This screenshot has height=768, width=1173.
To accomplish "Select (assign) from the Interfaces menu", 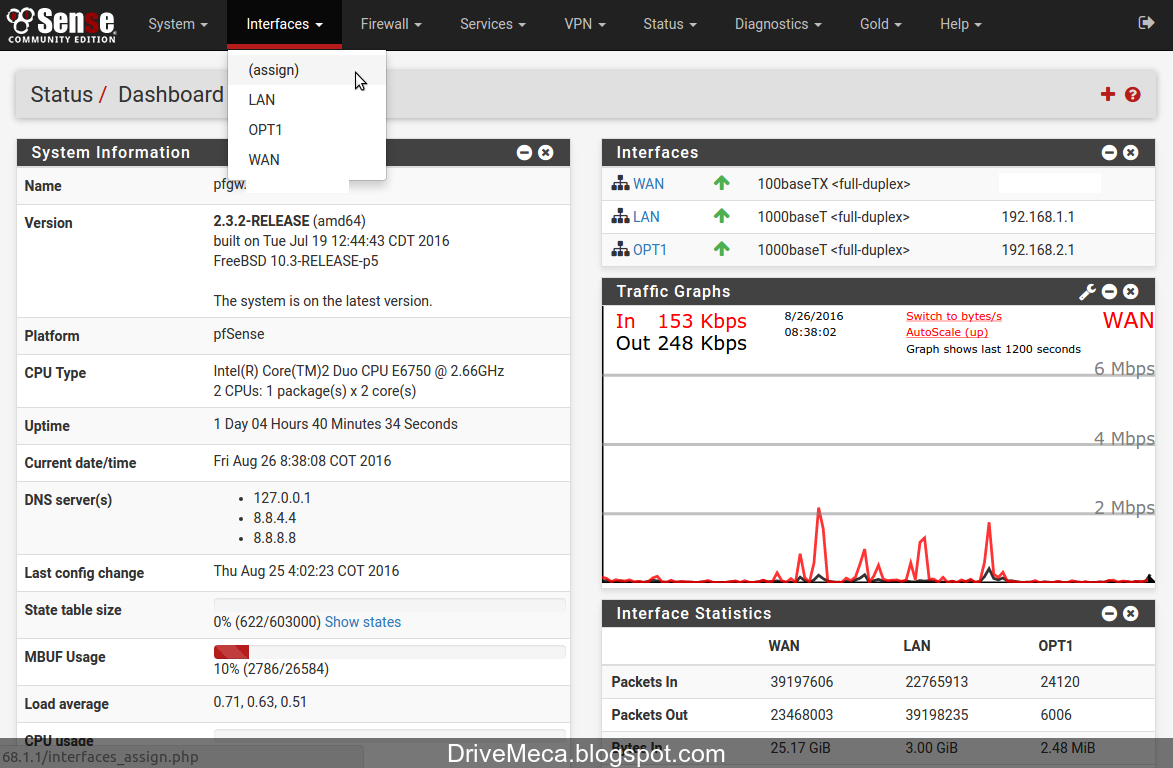I will pos(272,70).
